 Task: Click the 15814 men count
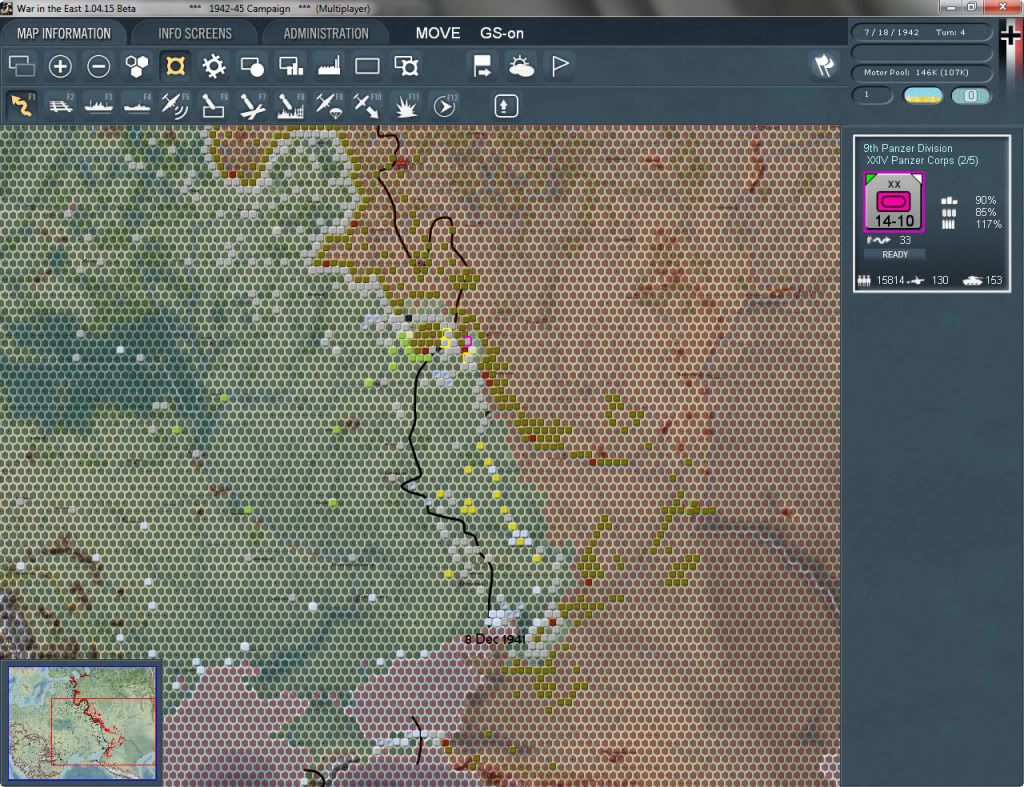click(890, 280)
